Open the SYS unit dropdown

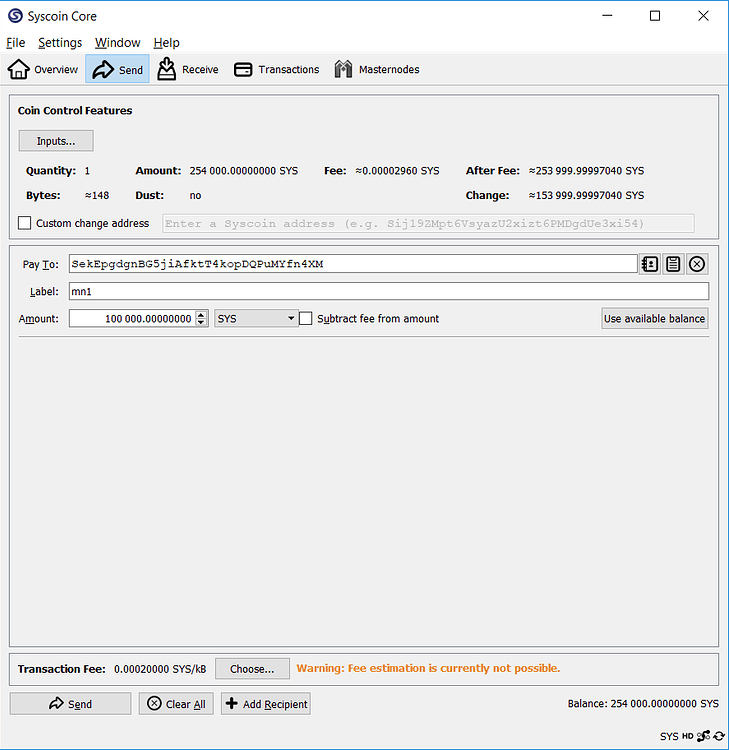(x=256, y=319)
